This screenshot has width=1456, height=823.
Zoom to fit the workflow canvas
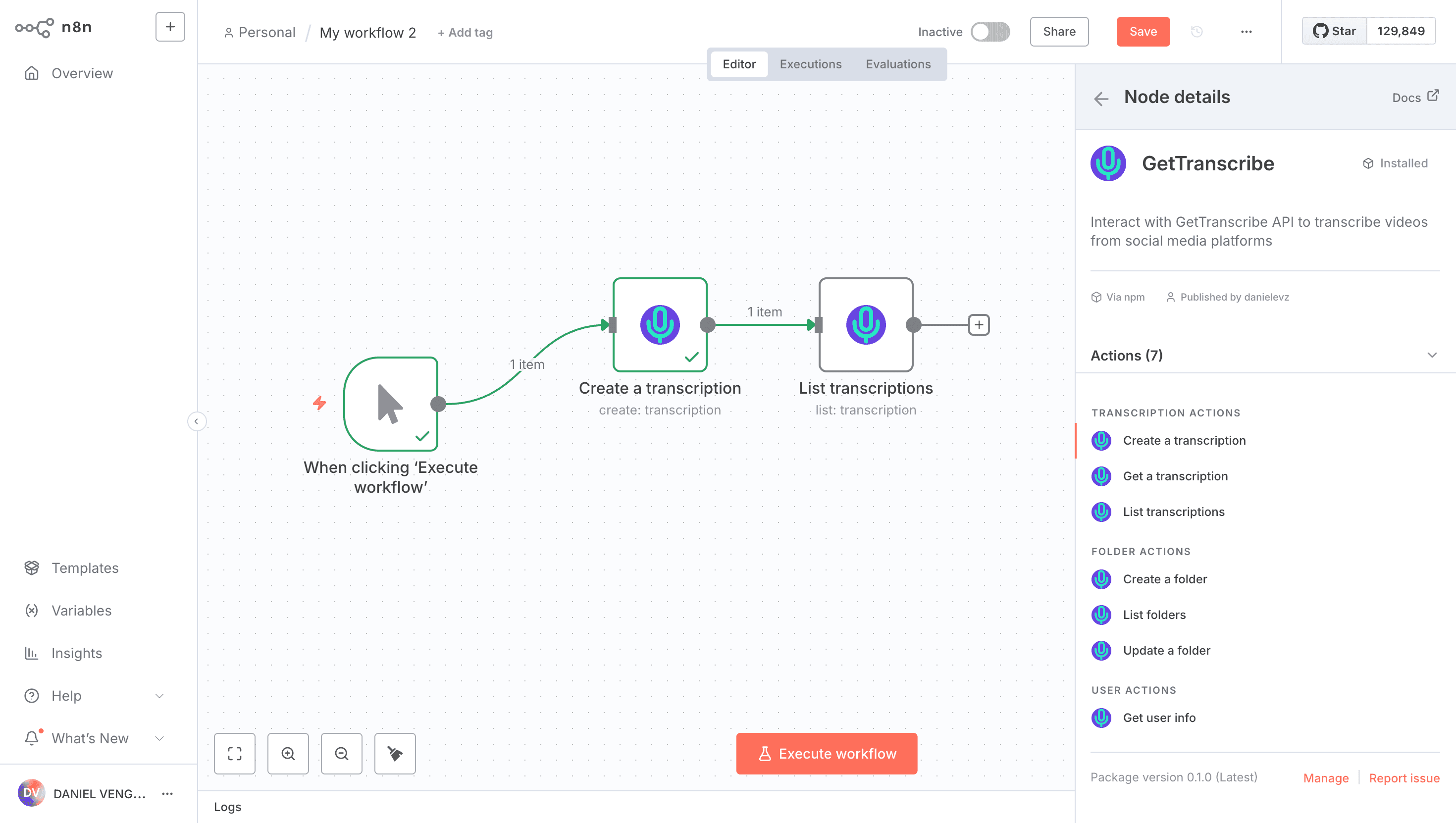pos(234,754)
